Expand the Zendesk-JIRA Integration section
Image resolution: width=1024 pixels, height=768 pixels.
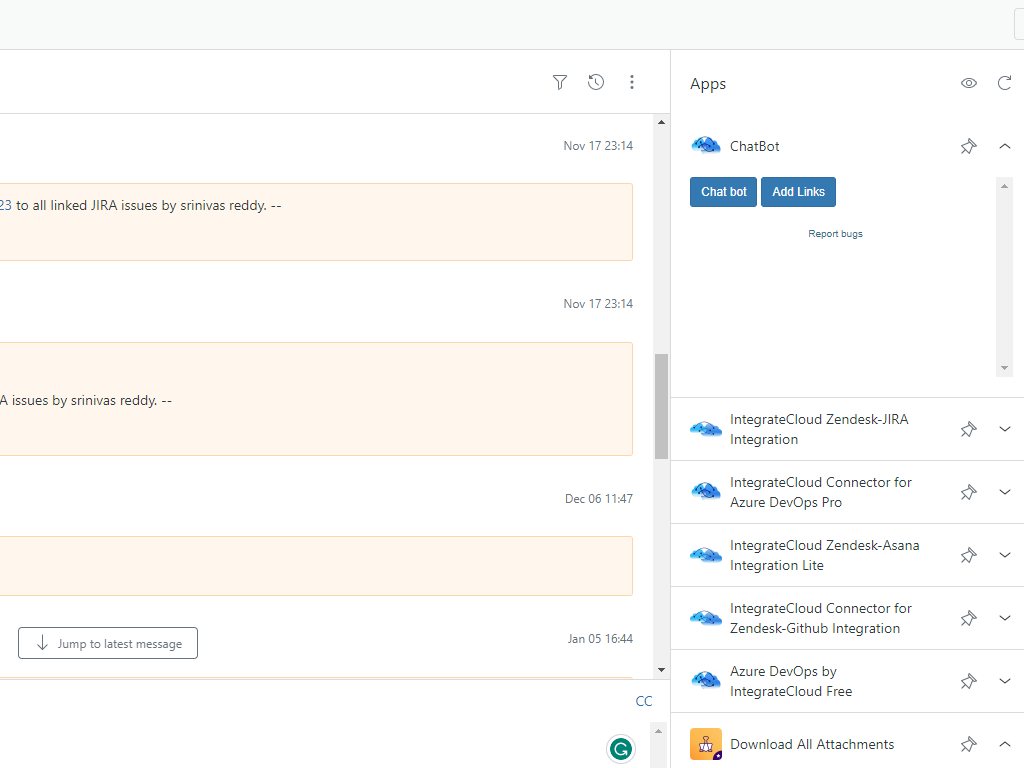click(1005, 429)
